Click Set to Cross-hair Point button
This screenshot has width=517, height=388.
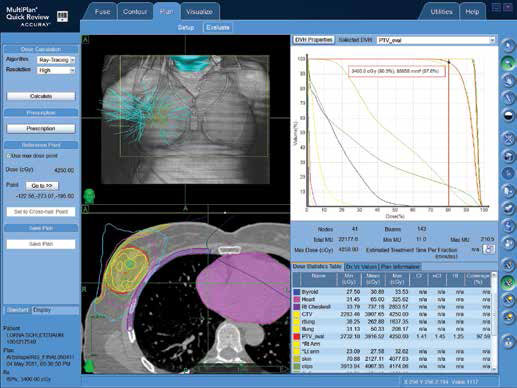(41, 212)
